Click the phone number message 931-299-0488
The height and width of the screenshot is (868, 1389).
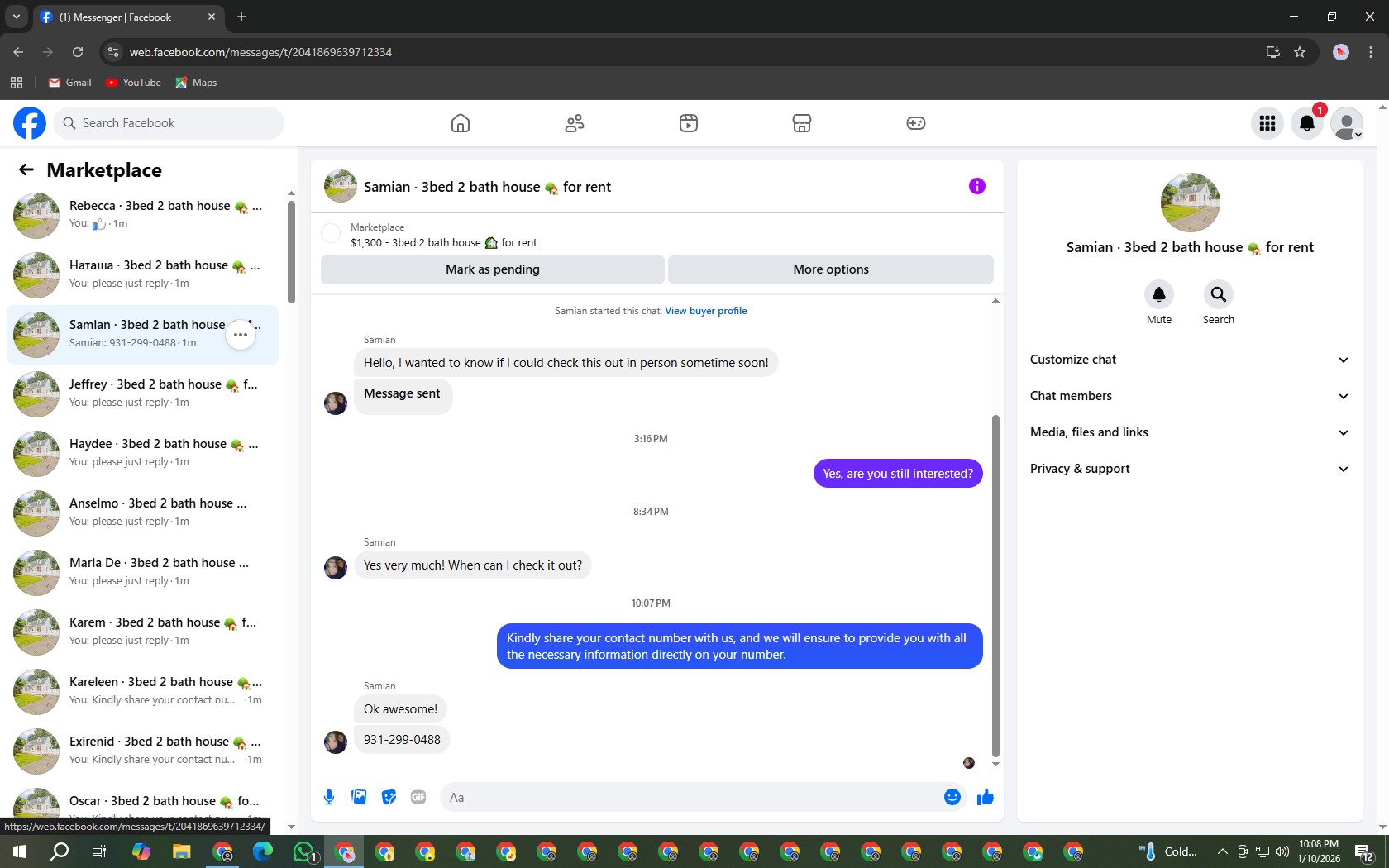tap(402, 740)
